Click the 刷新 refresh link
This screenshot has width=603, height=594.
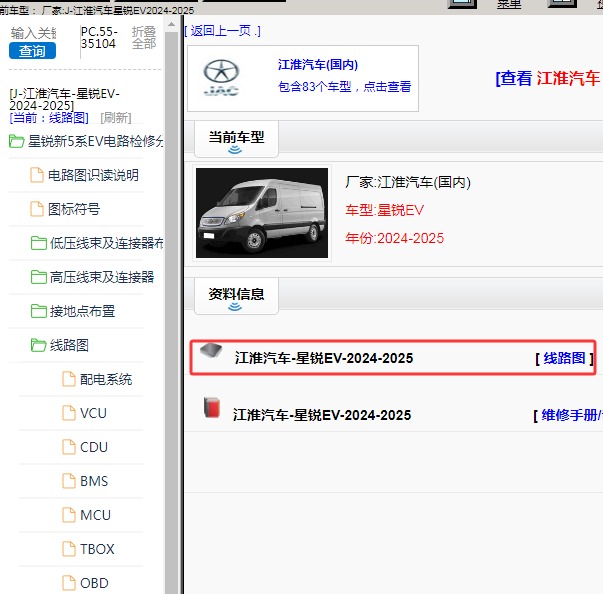(x=116, y=118)
